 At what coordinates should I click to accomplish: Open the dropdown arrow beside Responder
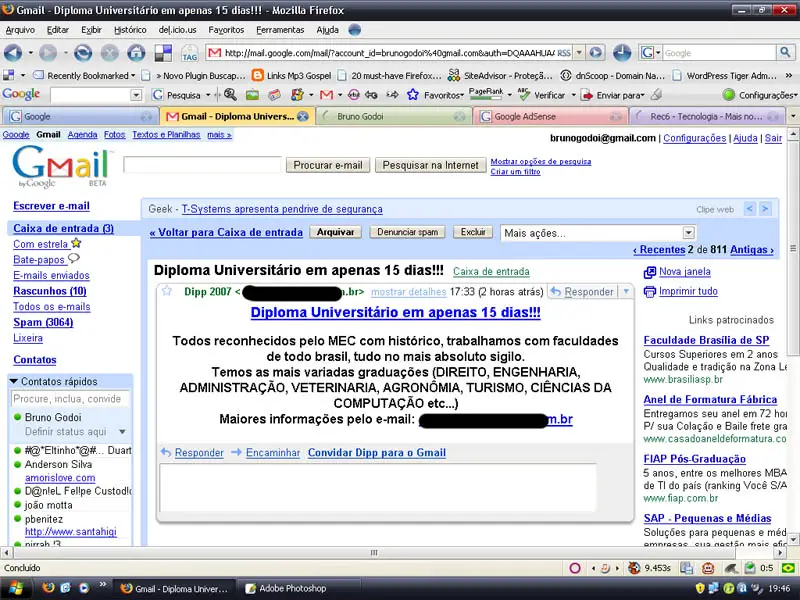tap(626, 291)
